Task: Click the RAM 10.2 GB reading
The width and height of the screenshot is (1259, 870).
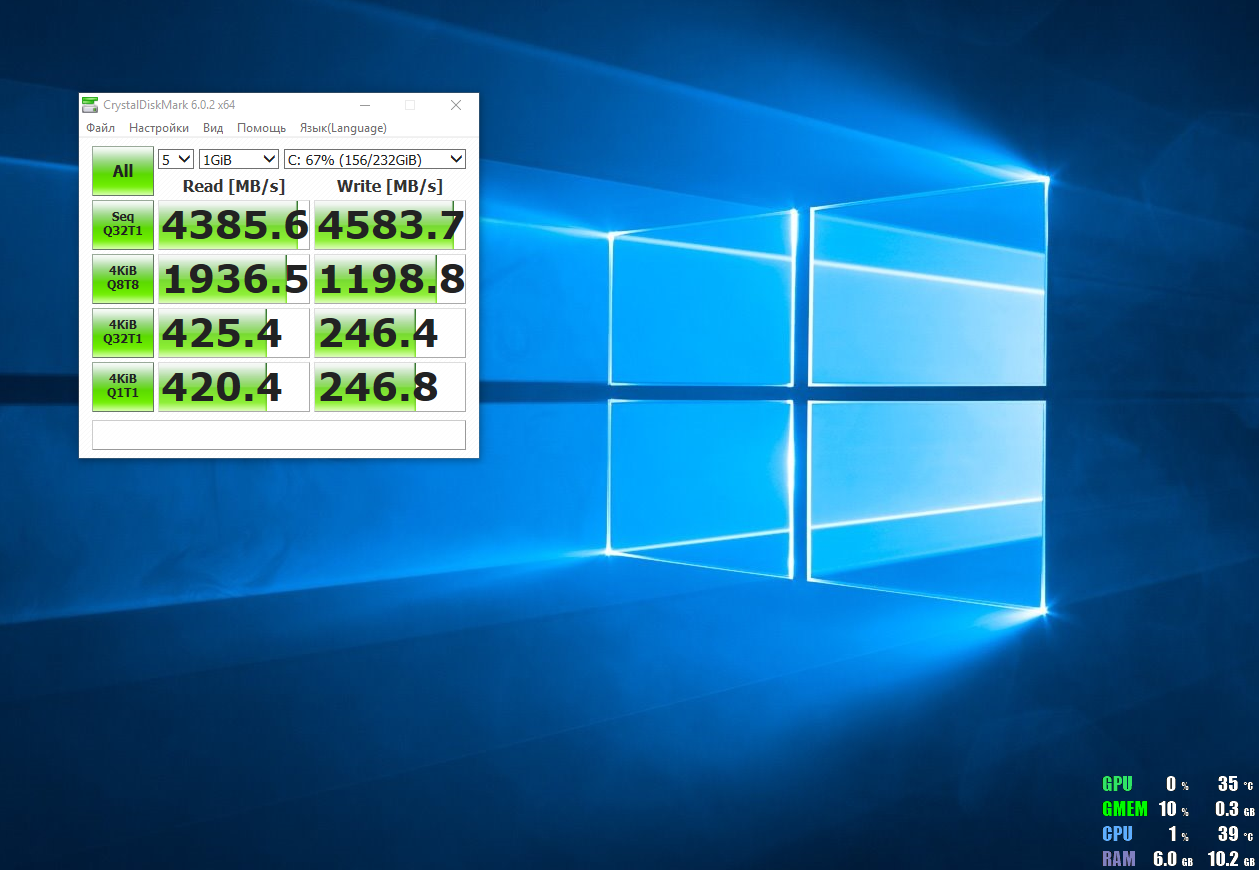Action: [x=1230, y=859]
